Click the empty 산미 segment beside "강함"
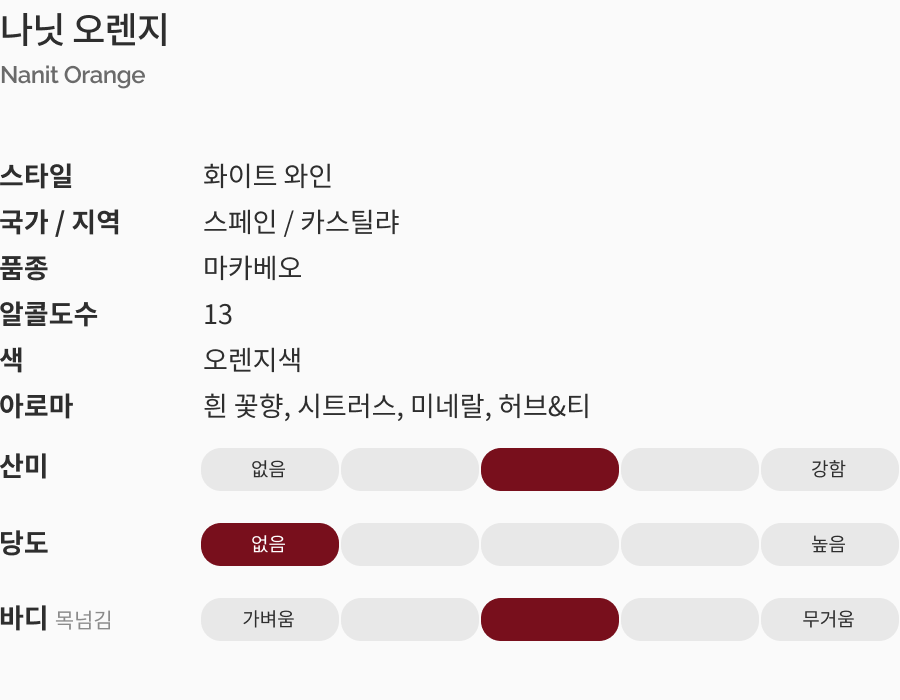This screenshot has height=700, width=900. click(689, 470)
